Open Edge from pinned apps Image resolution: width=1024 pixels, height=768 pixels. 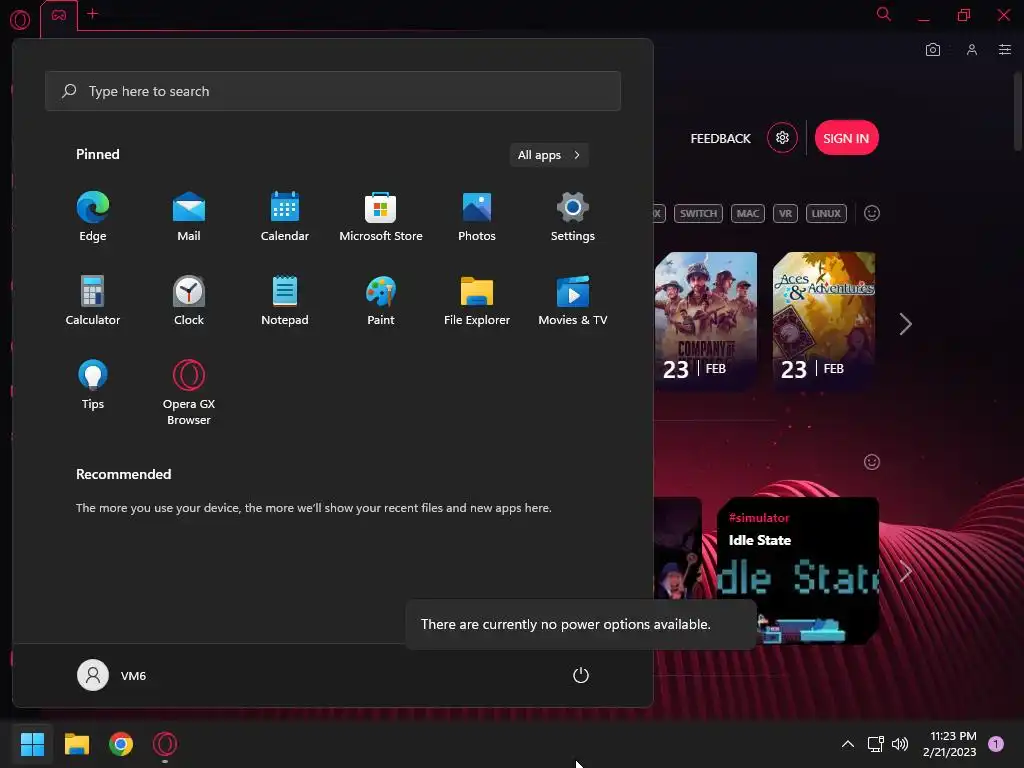pos(93,217)
